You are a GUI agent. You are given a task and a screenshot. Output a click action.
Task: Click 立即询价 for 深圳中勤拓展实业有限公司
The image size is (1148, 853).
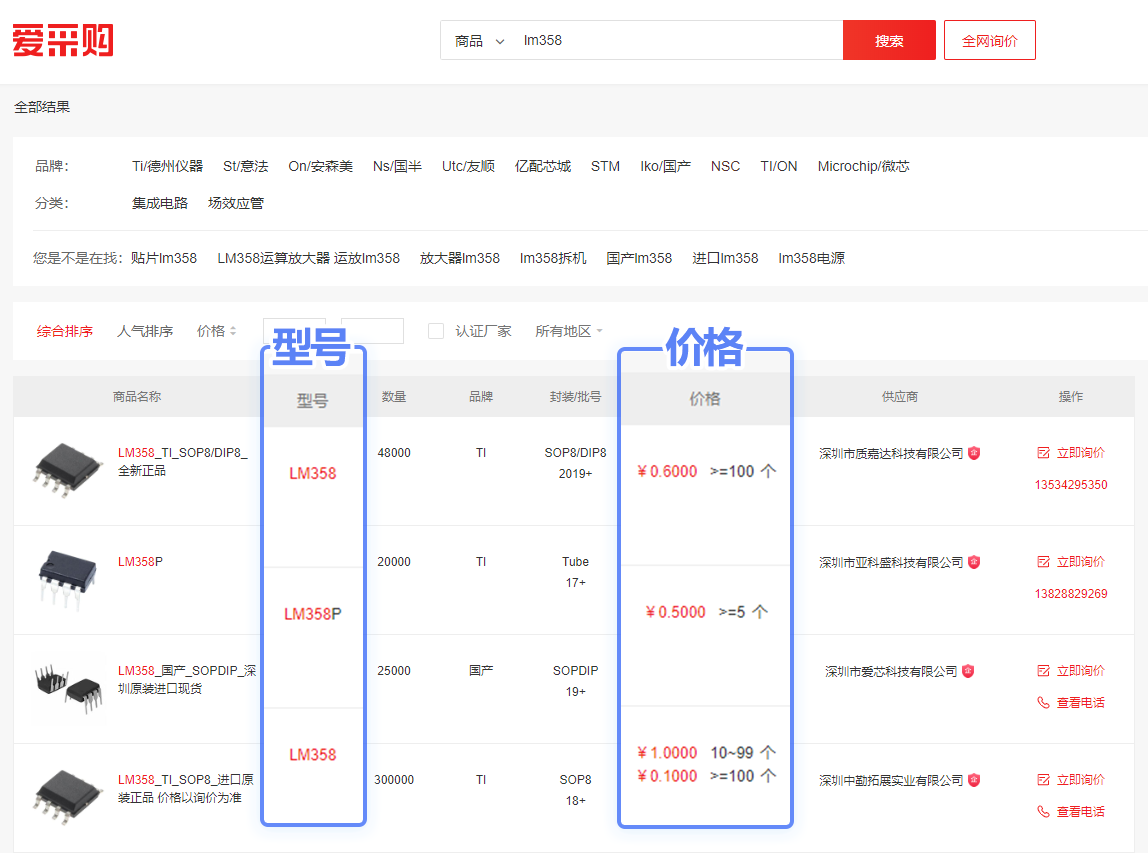click(x=1071, y=780)
